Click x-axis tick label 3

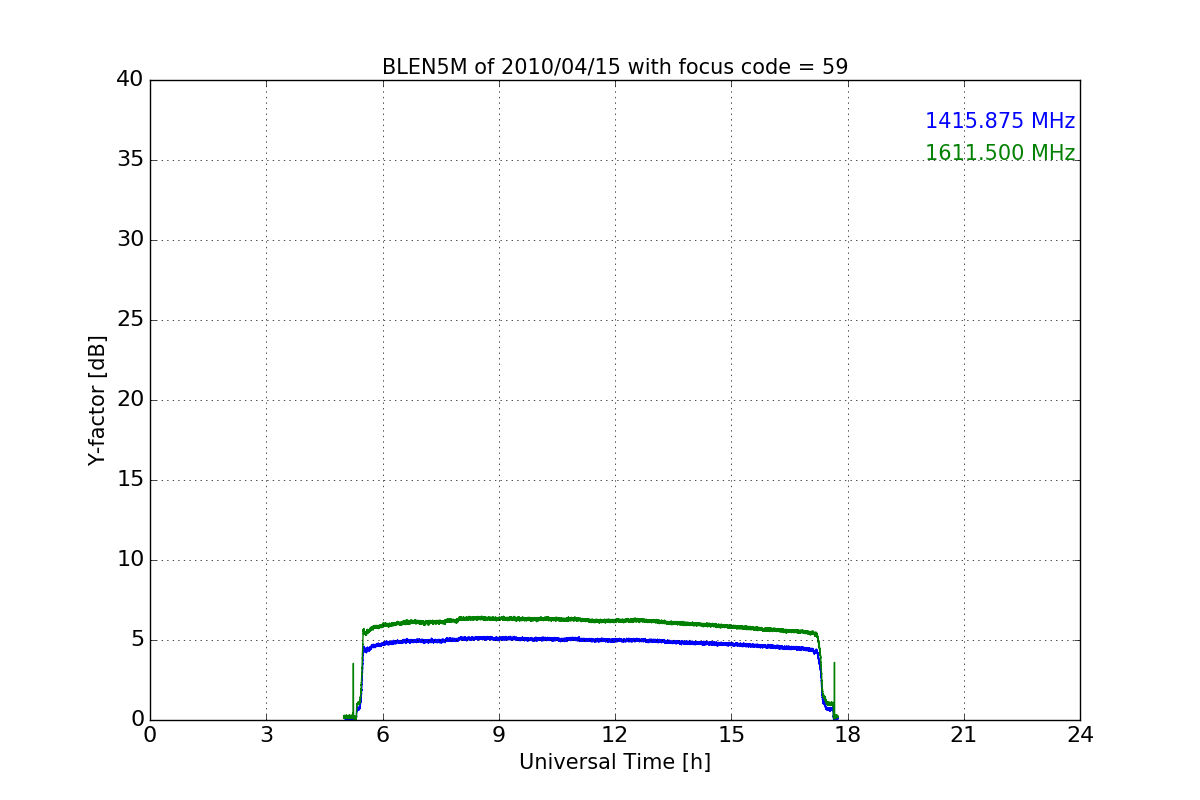click(266, 735)
